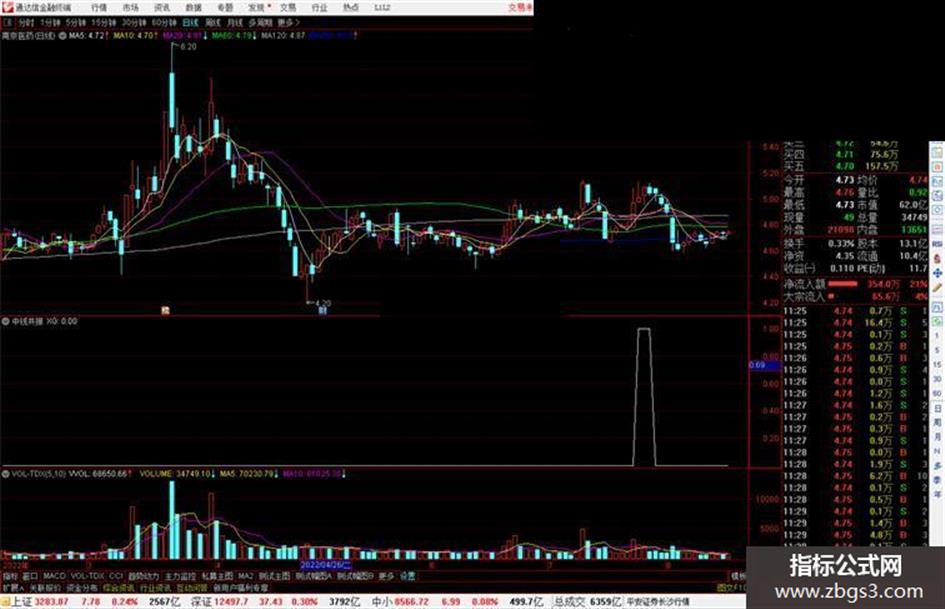The height and width of the screenshot is (609, 945).
Task: Click the 中线共振 indicator settings icon
Action: click(5, 321)
